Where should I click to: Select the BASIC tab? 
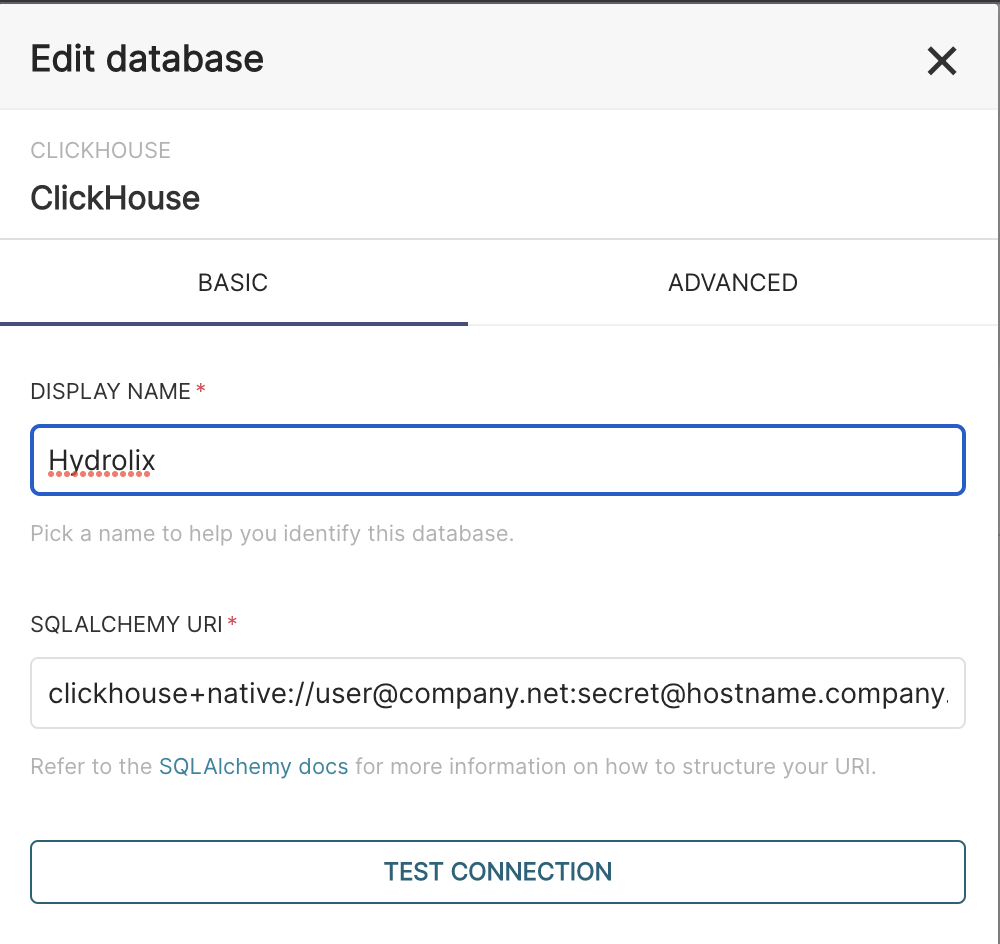tap(233, 283)
